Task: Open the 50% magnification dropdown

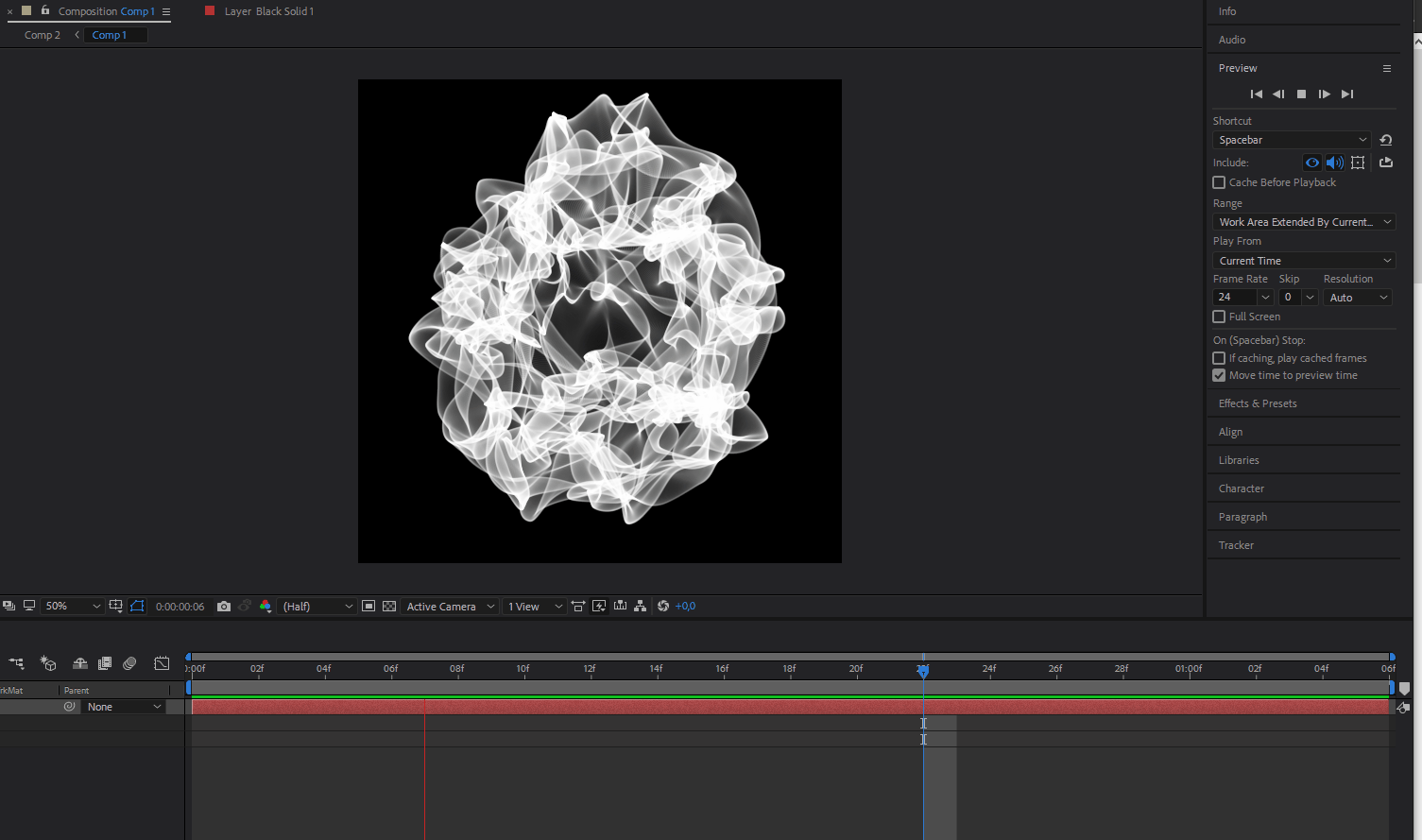Action: 73,607
